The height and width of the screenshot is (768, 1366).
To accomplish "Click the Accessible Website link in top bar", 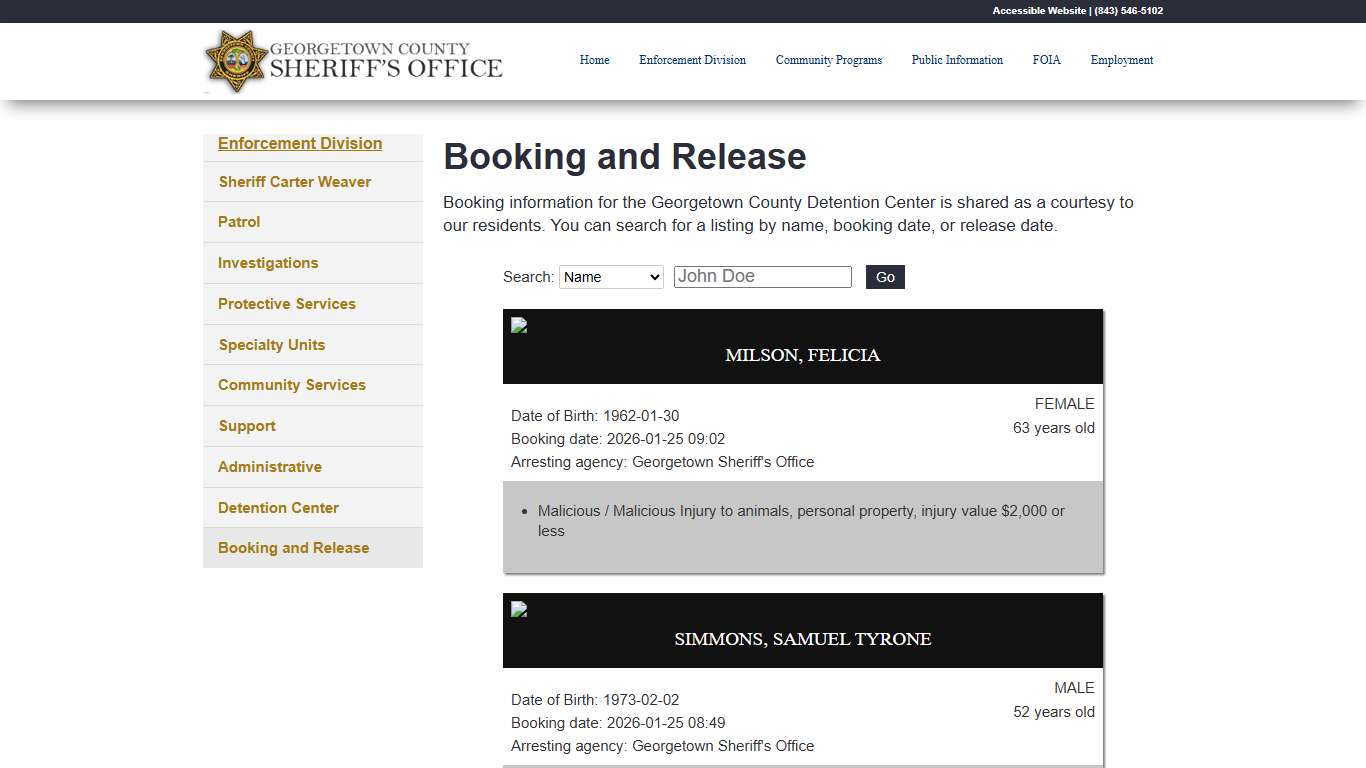I will (x=1038, y=11).
